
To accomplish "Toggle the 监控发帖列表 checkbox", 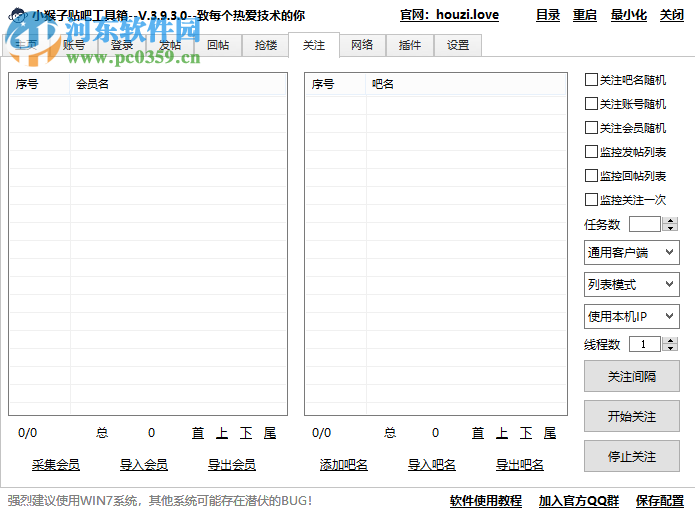I will point(591,152).
